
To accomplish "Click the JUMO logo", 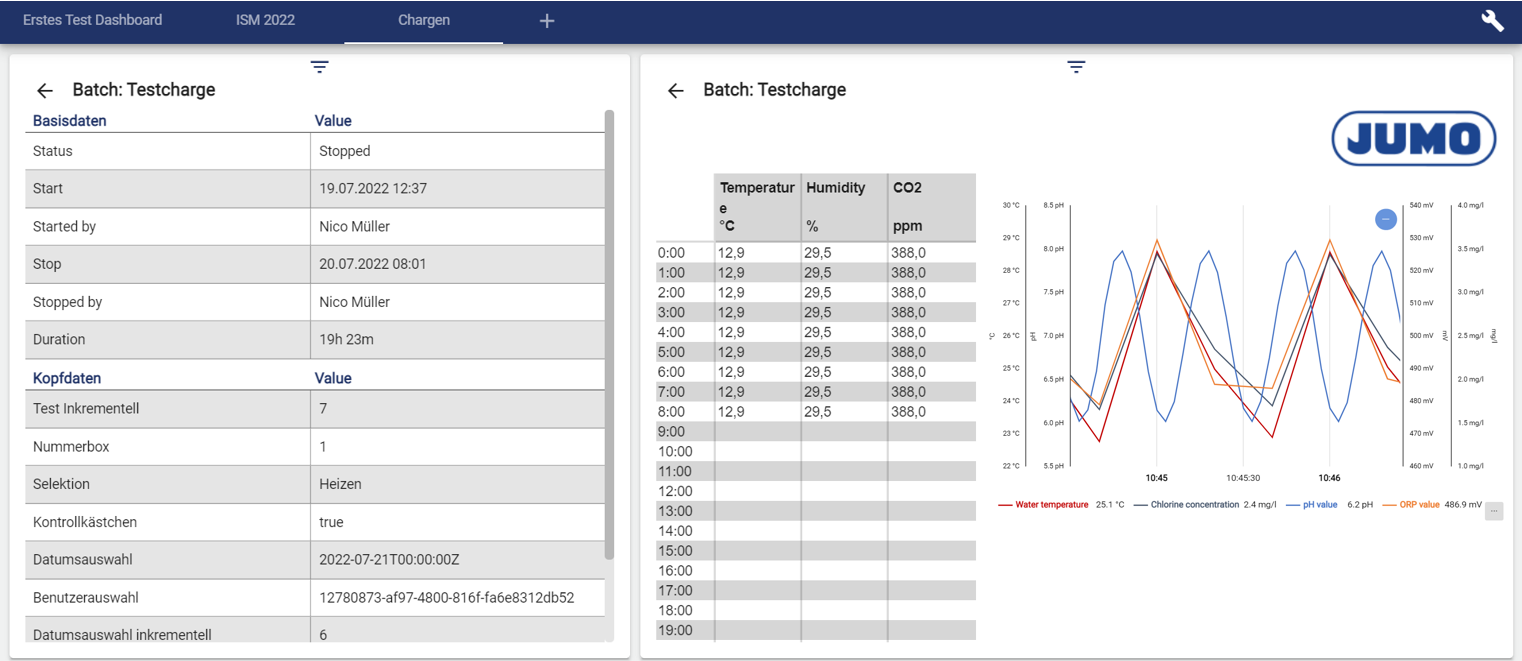I will pyautogui.click(x=1413, y=139).
